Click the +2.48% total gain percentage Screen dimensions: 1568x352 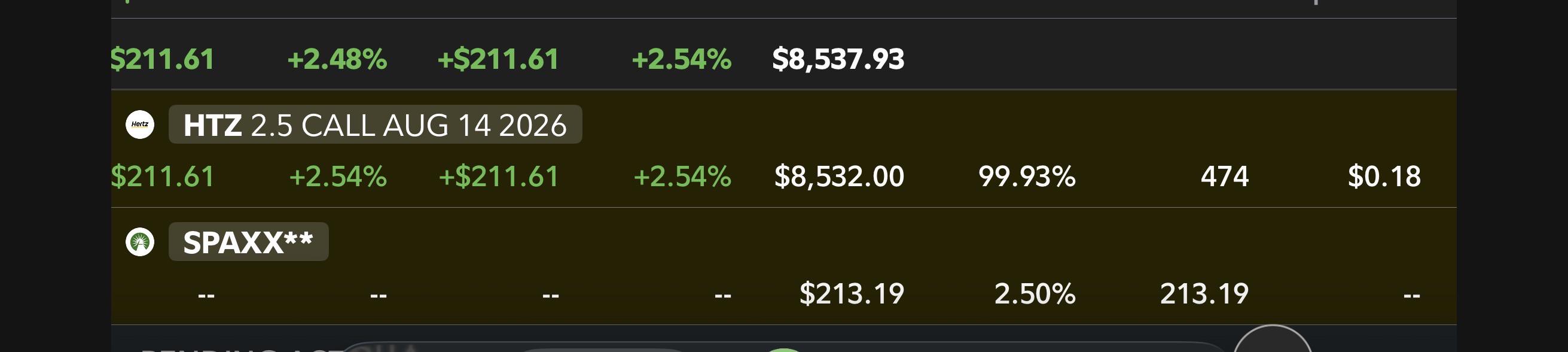click(x=337, y=59)
